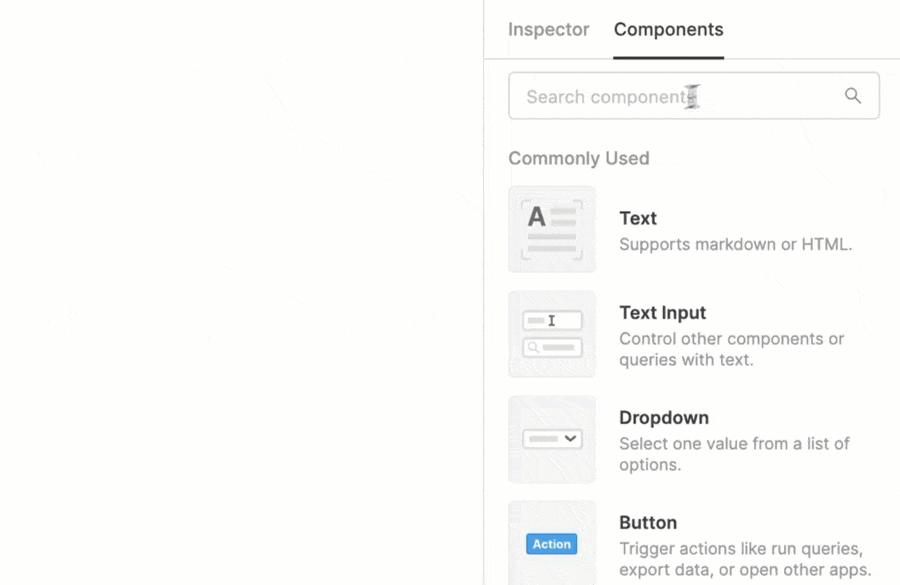Pick the Dropdown component thumbnail icon
Viewport: 900px width, 585px height.
pos(552,439)
